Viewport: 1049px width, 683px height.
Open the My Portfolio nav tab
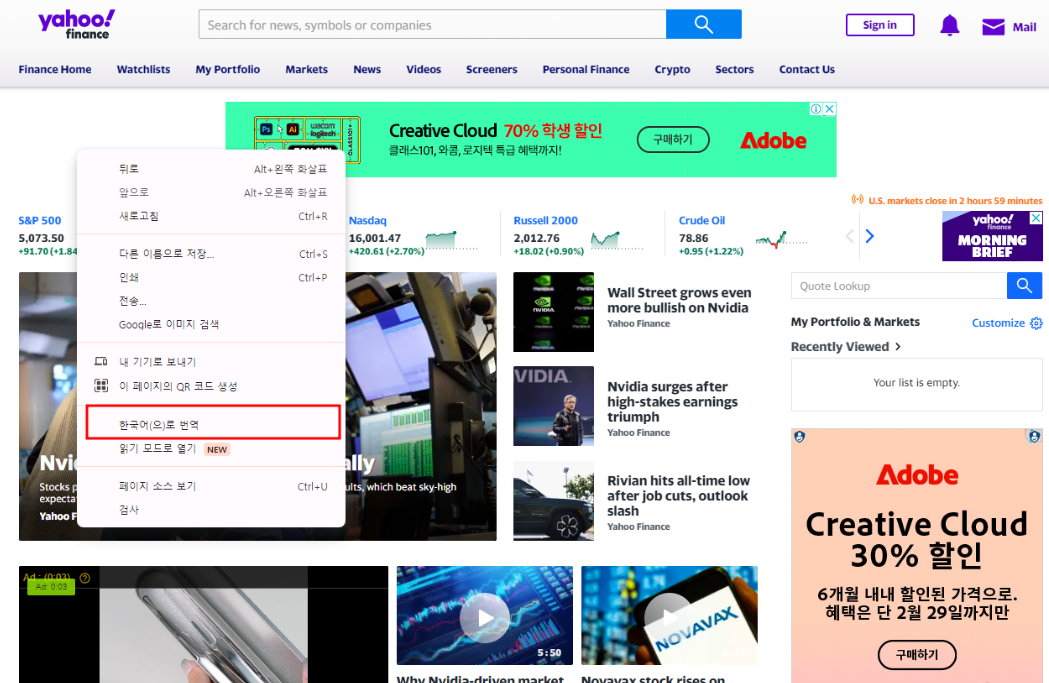pos(227,69)
